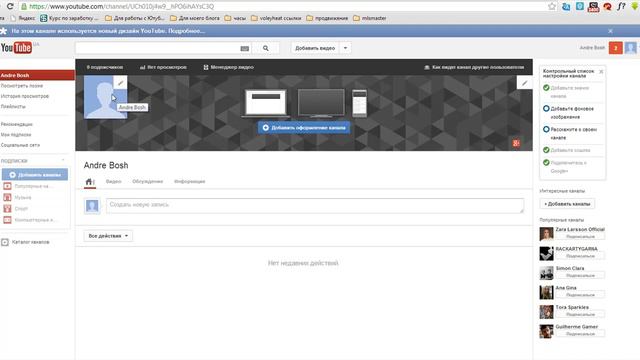Switch to the Видео tab
Screen dimensions: 640x360
point(113,182)
